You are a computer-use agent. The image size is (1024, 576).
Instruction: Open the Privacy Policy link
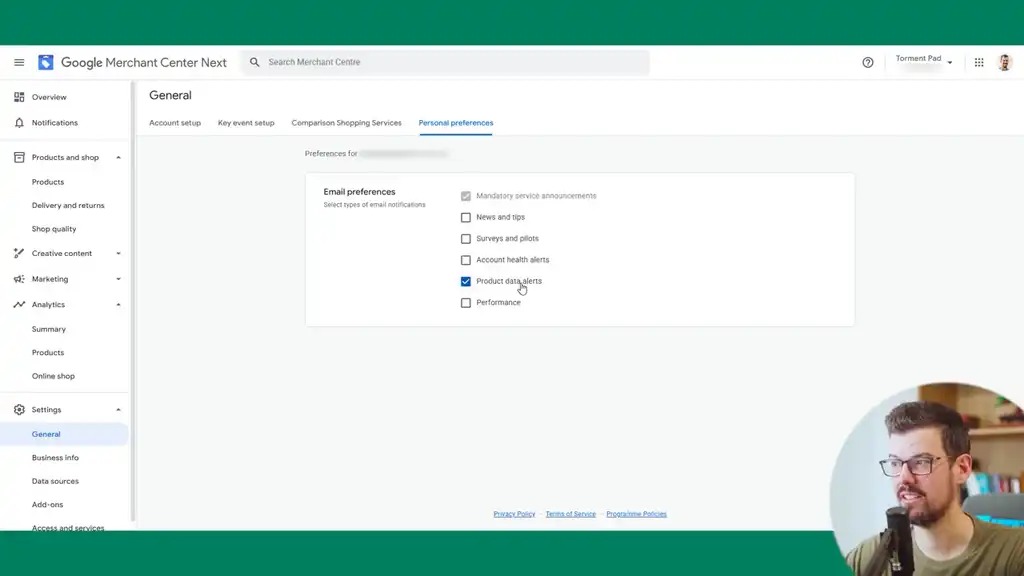coord(513,513)
